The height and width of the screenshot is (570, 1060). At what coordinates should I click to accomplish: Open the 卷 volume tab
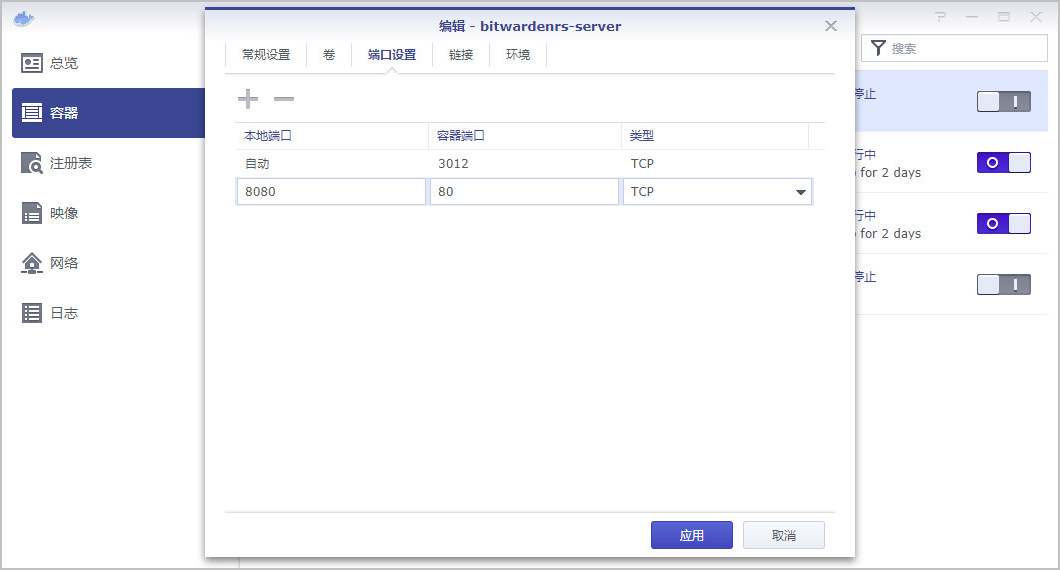[x=329, y=55]
